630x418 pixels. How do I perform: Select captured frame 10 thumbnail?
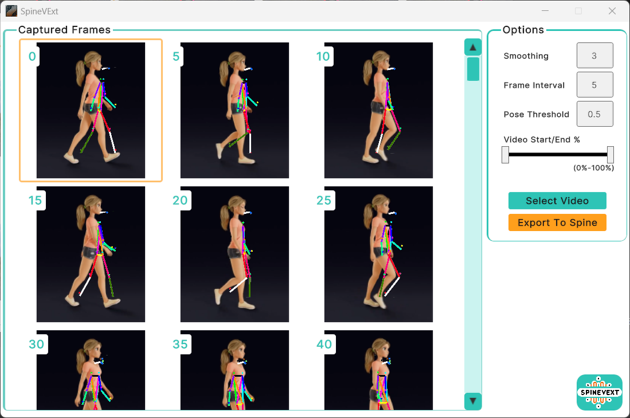click(378, 110)
